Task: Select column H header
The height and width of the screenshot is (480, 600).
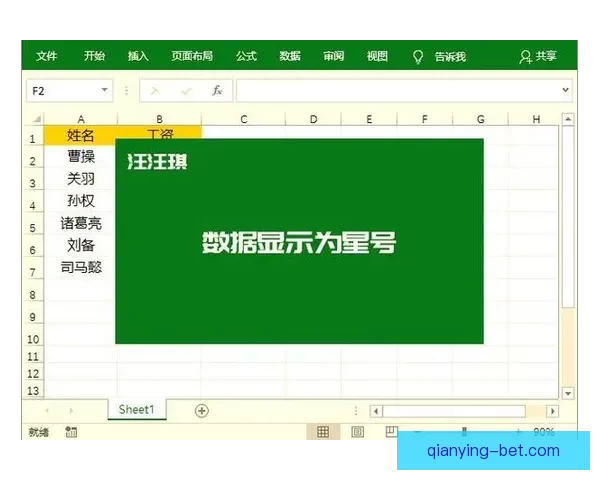Action: coord(536,119)
